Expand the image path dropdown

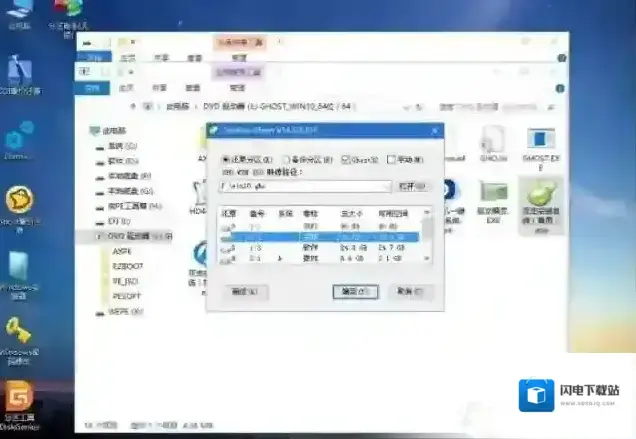[x=386, y=186]
